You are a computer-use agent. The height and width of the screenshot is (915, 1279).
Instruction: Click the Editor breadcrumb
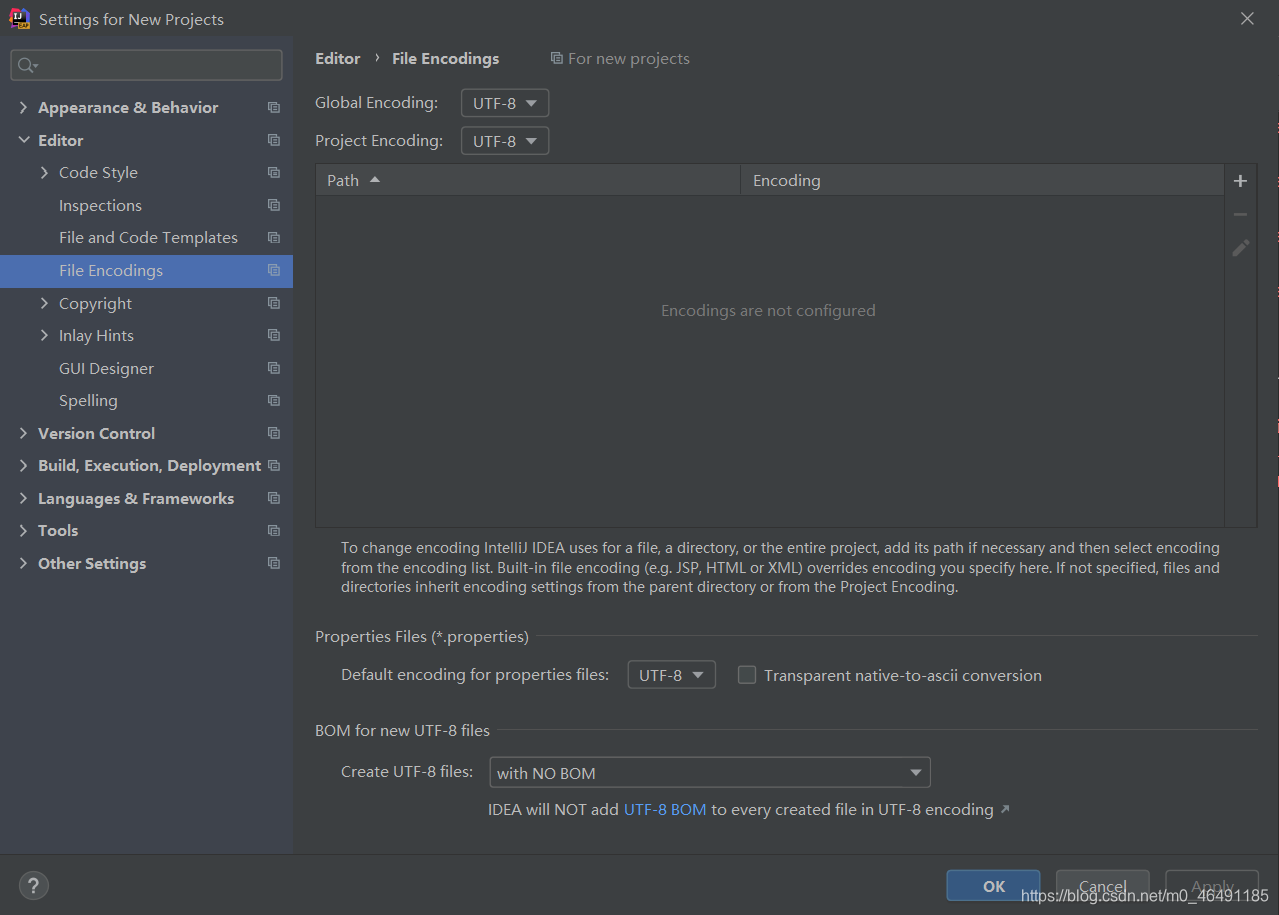click(337, 59)
